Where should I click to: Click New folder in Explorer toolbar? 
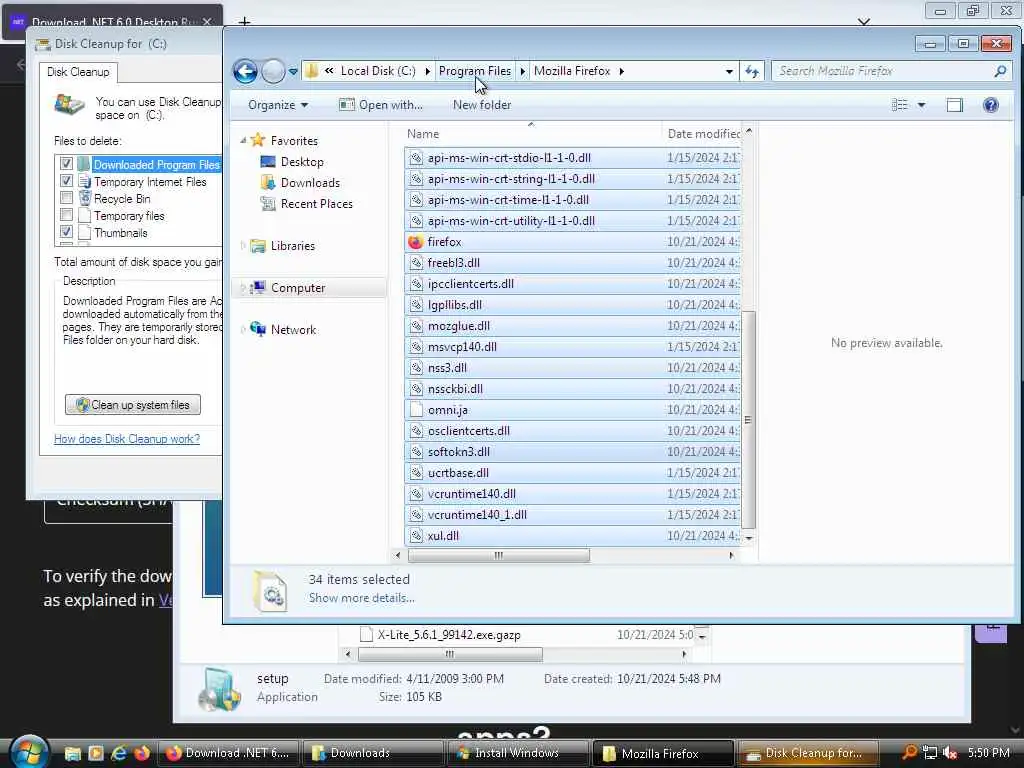(482, 105)
